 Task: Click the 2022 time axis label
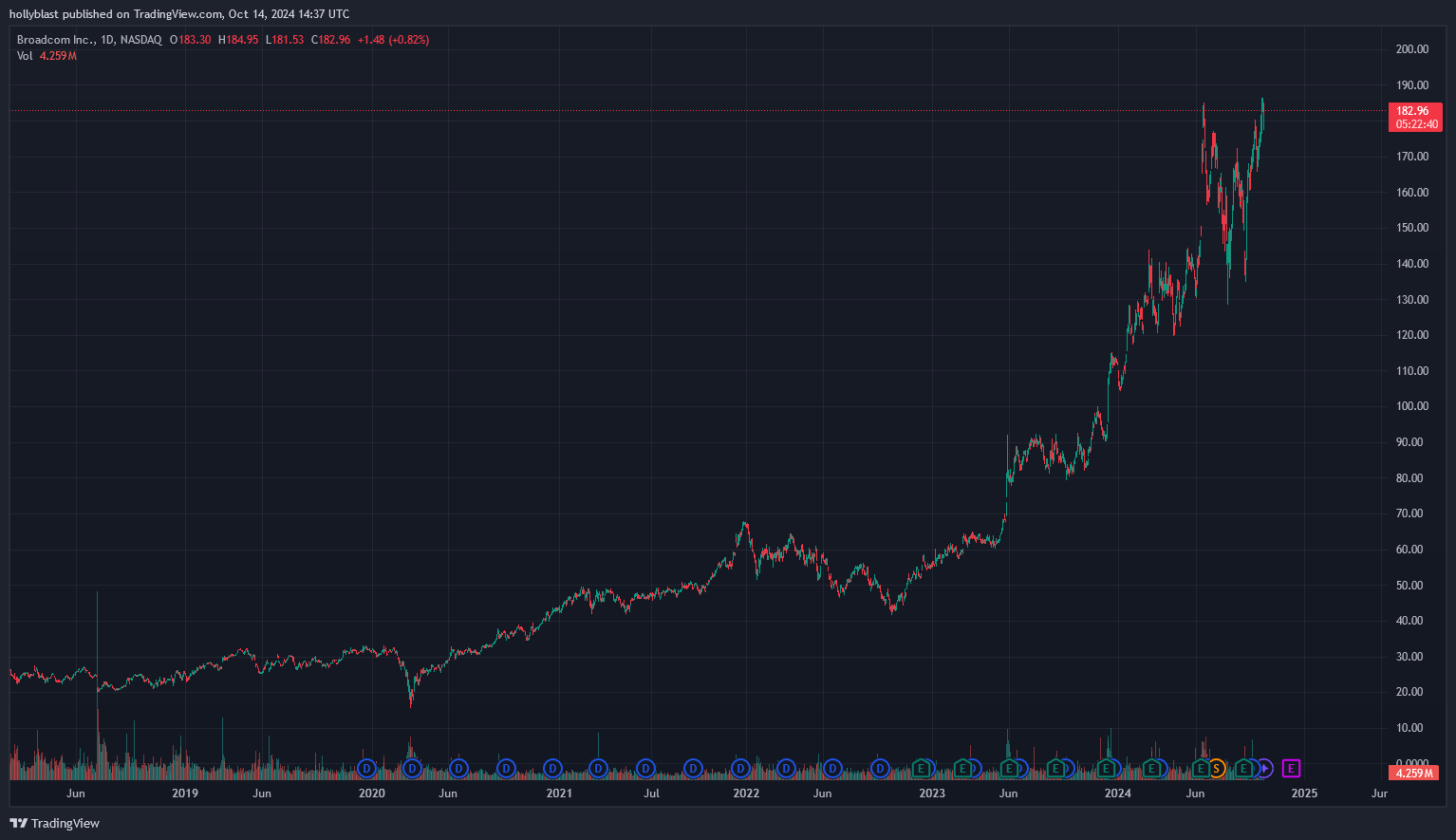[x=746, y=793]
